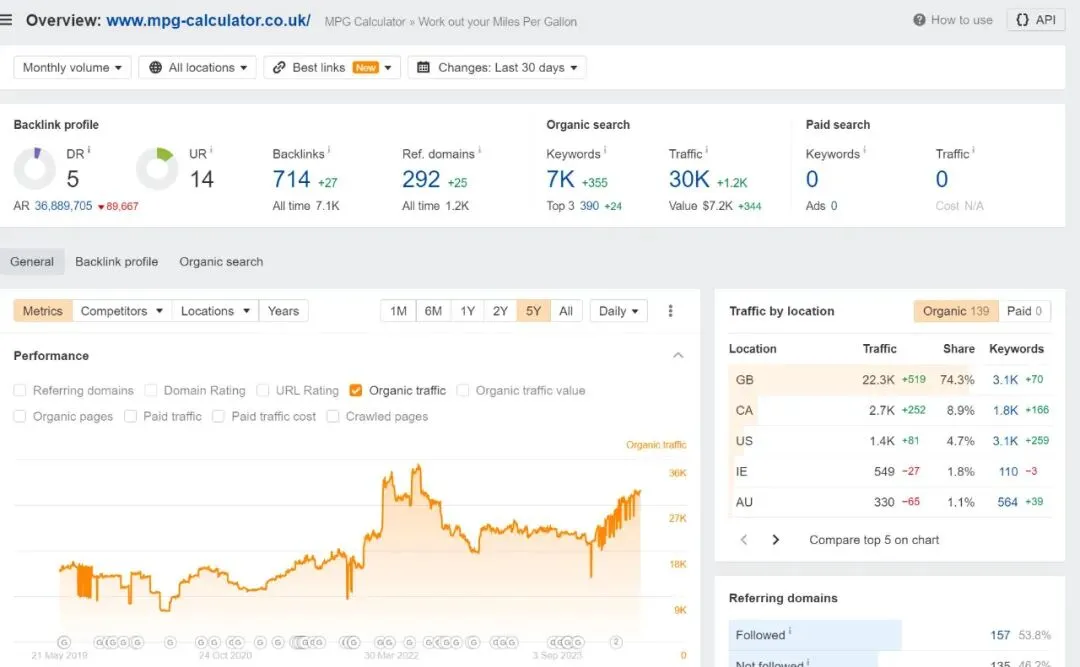This screenshot has height=667, width=1080.
Task: Open the www.mpg-calculator.co.uk link
Action: pos(208,21)
